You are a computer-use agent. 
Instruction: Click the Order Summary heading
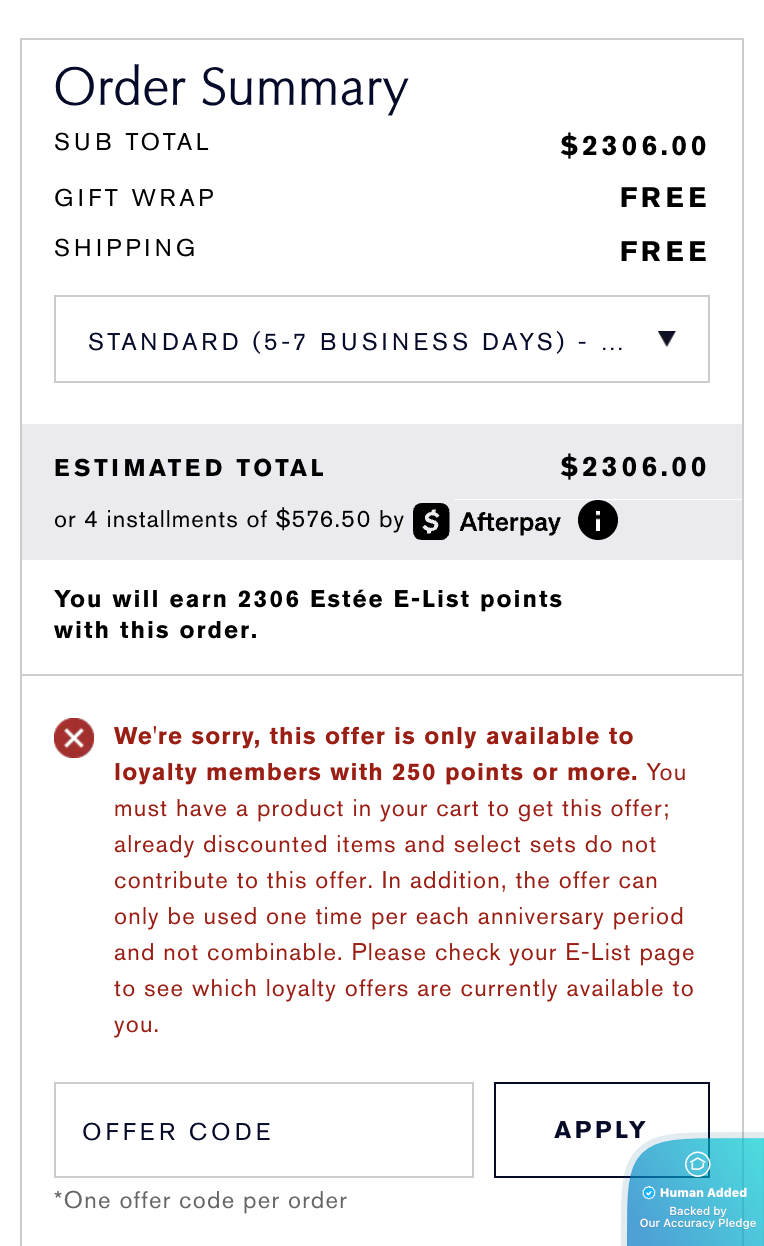click(x=231, y=87)
